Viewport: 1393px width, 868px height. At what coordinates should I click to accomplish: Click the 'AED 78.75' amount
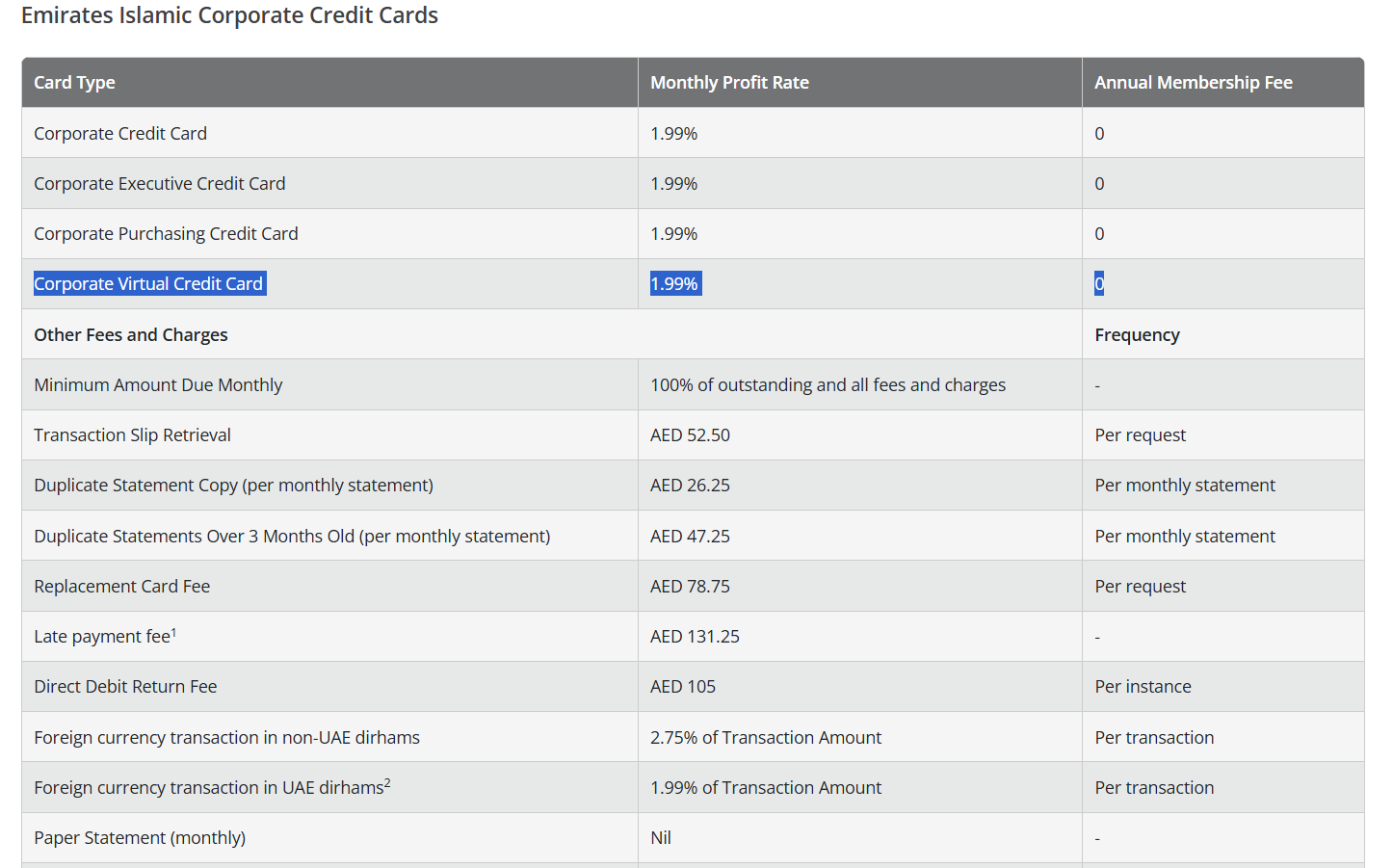click(690, 587)
